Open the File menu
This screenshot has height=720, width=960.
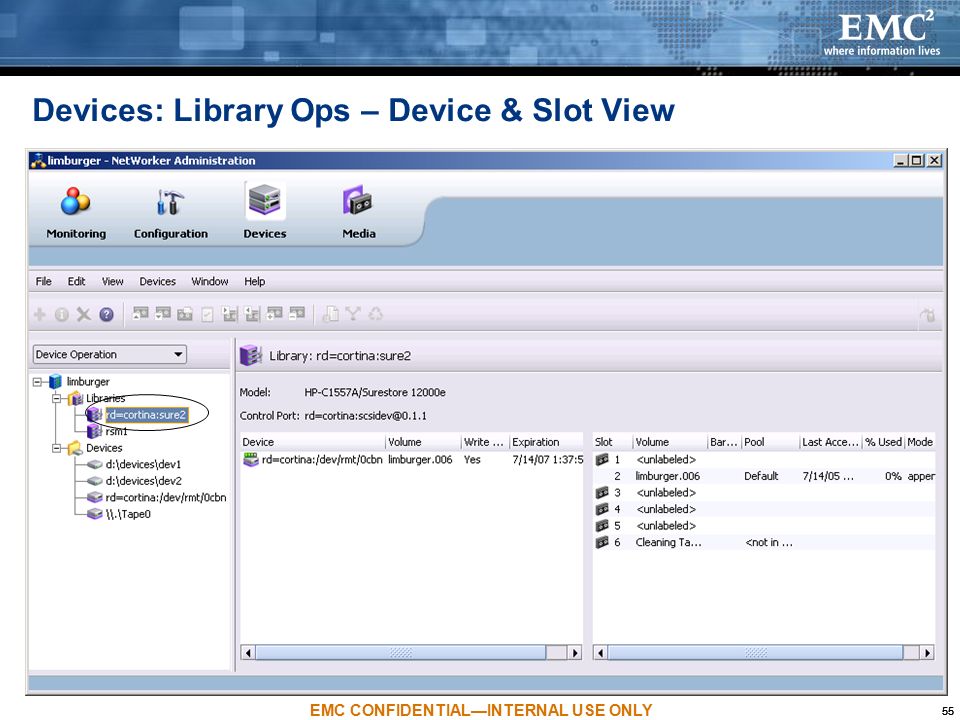coord(43,282)
